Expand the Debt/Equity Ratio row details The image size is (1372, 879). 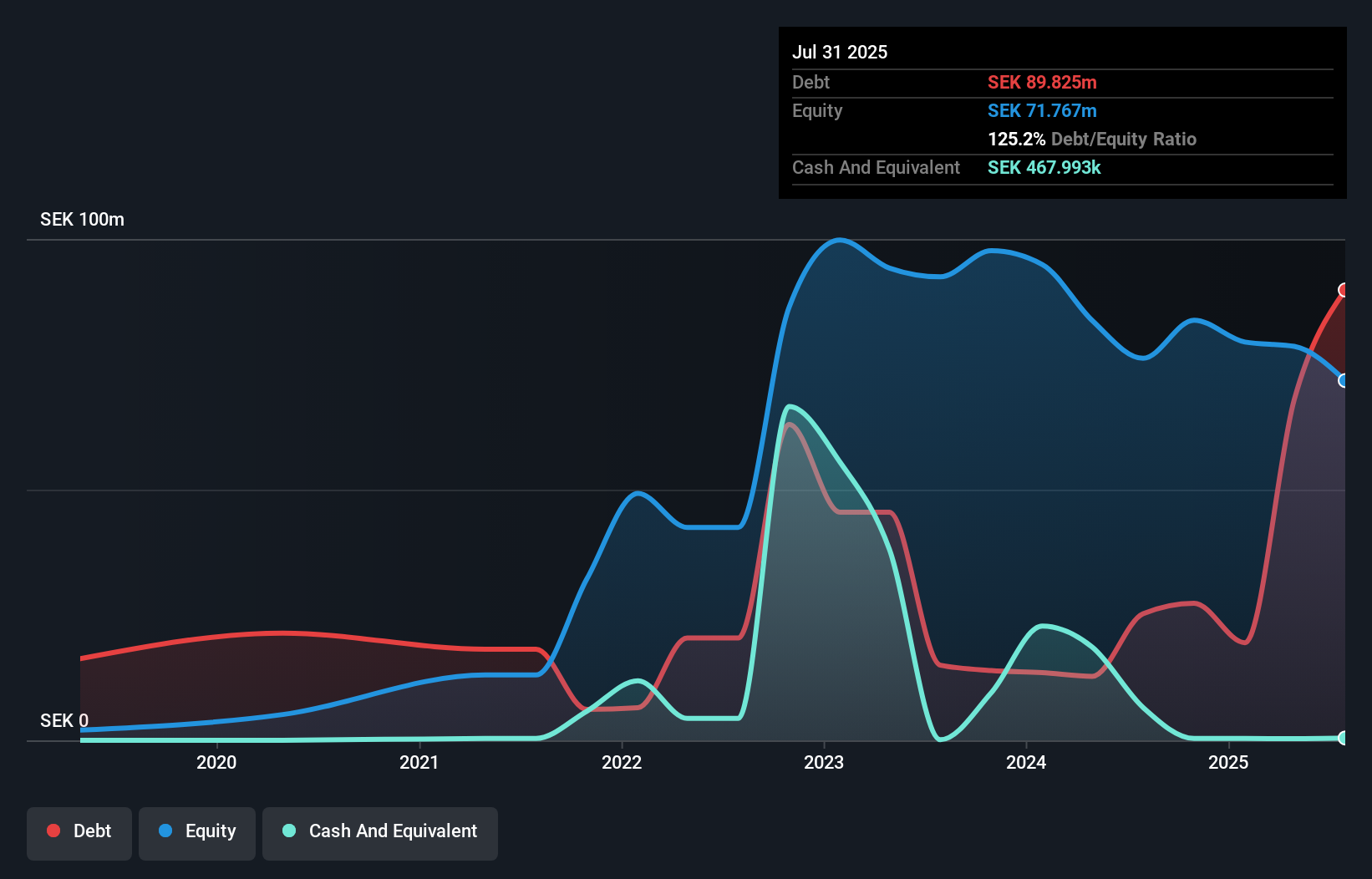click(x=1092, y=139)
